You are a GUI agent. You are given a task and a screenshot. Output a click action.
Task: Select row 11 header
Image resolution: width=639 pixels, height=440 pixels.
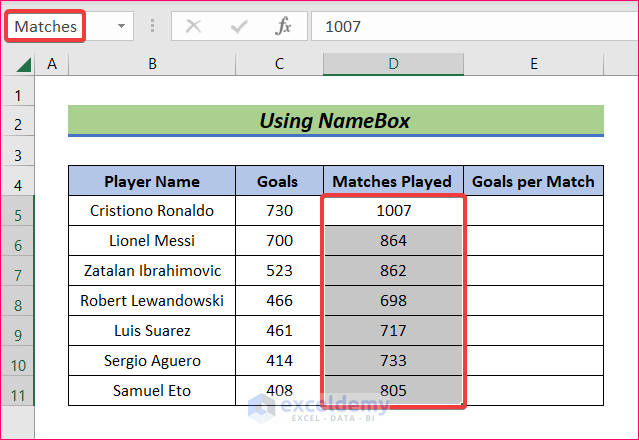coord(17,391)
